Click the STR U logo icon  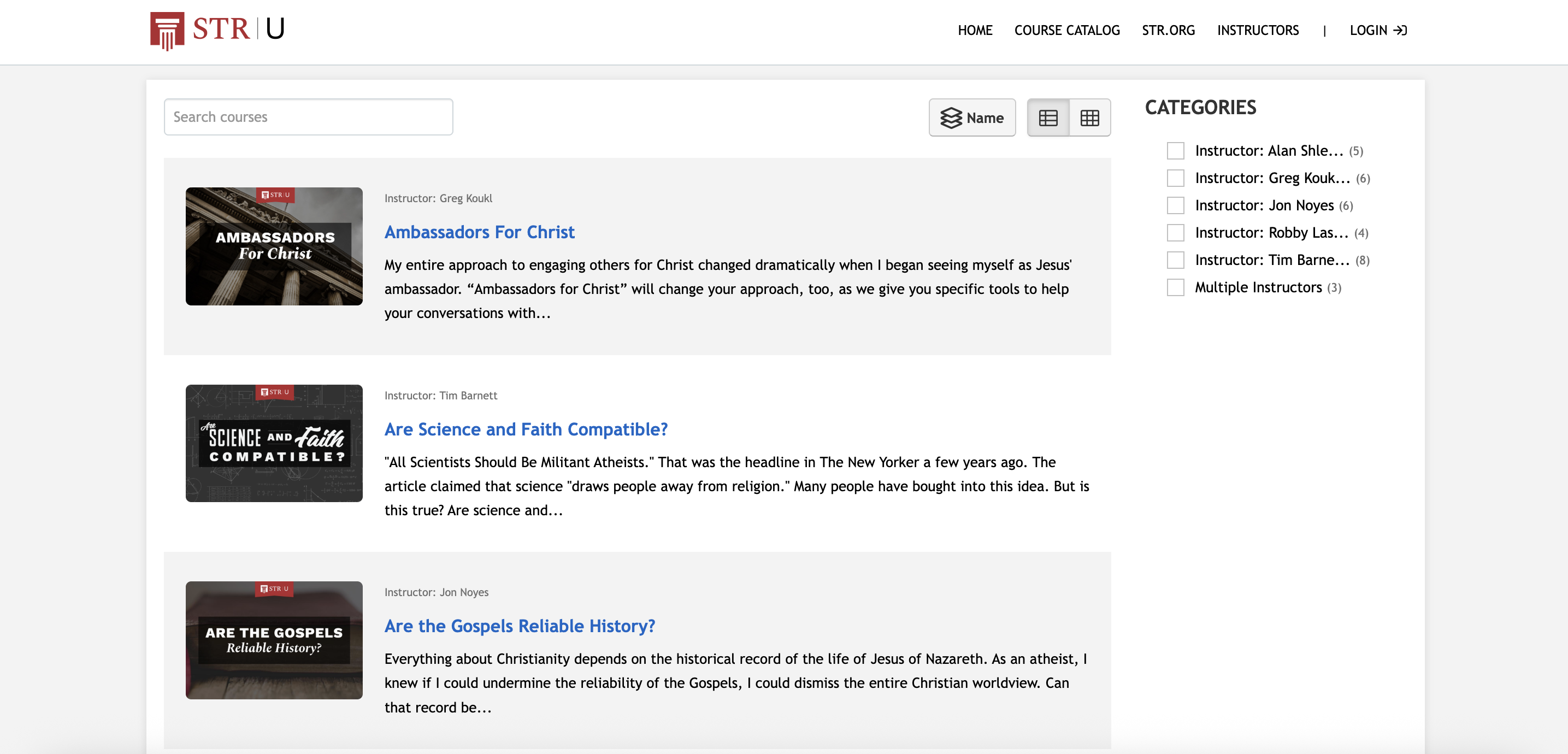(x=167, y=31)
